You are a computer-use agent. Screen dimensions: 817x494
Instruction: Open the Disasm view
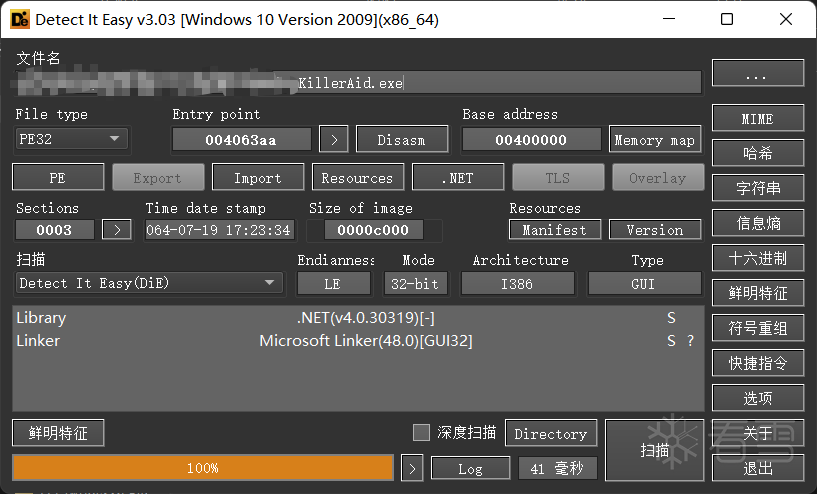pos(402,140)
